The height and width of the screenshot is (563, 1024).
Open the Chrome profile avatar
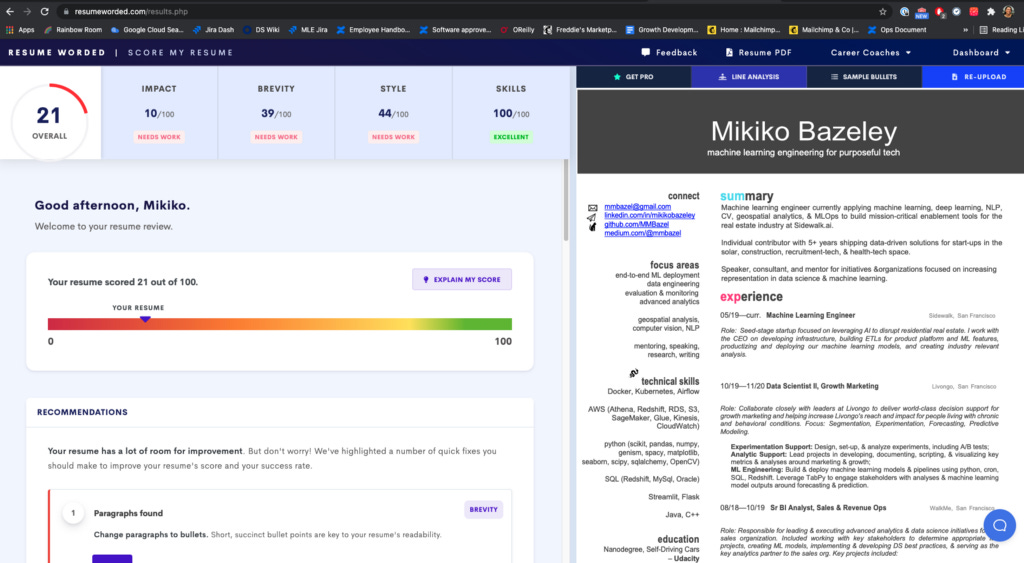1008,11
